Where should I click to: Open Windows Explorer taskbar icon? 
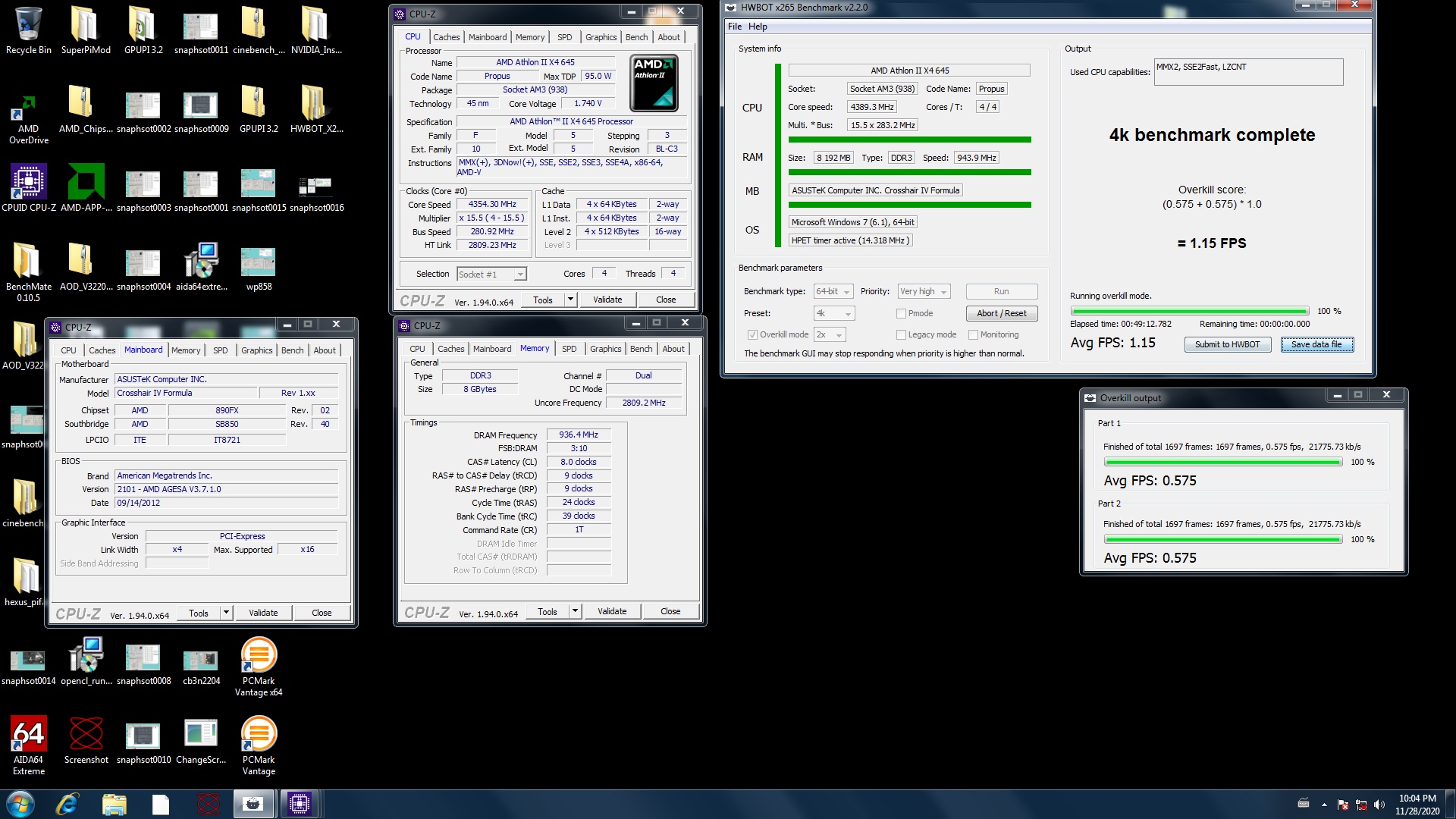click(x=114, y=804)
